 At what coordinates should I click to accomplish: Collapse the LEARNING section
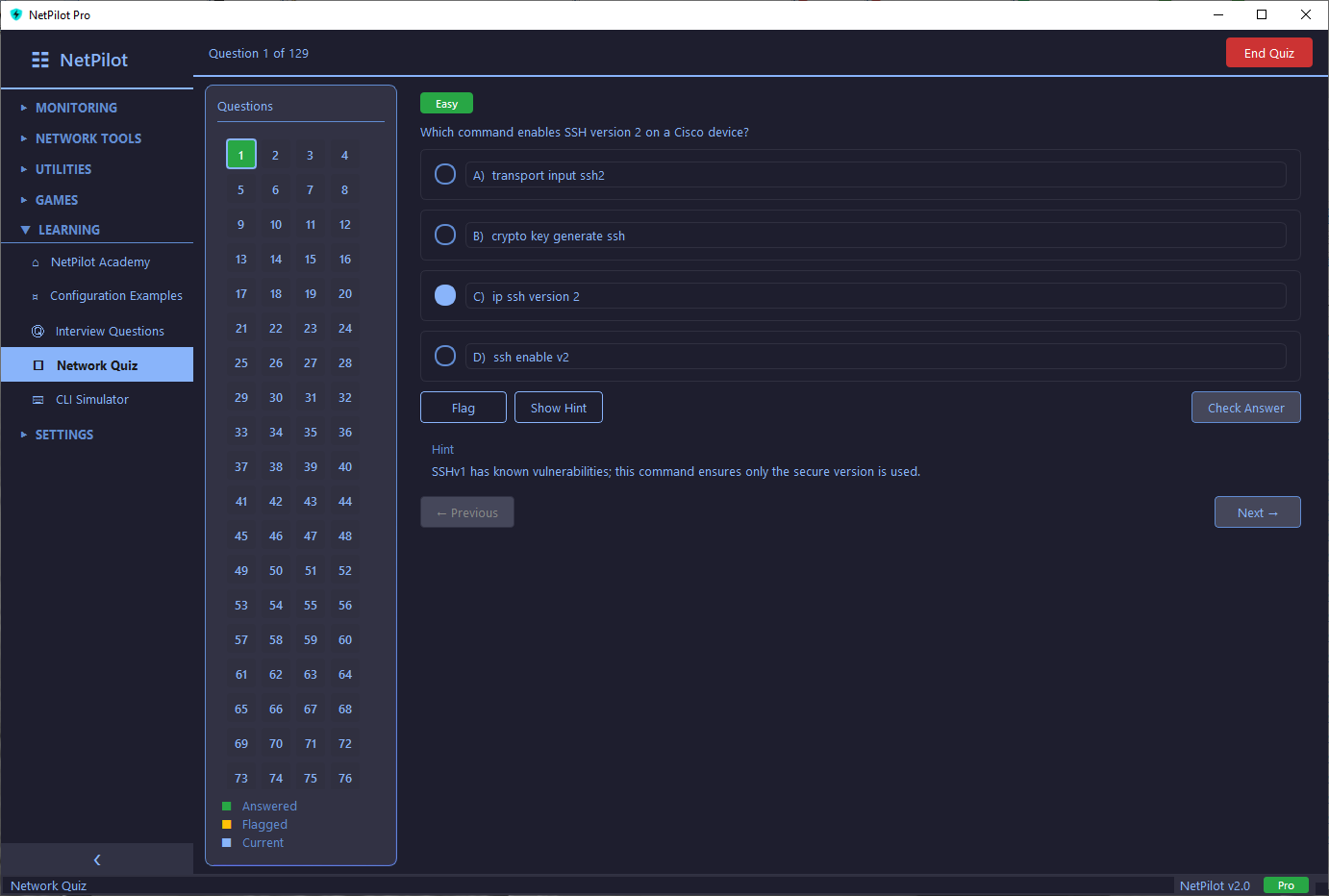click(68, 230)
